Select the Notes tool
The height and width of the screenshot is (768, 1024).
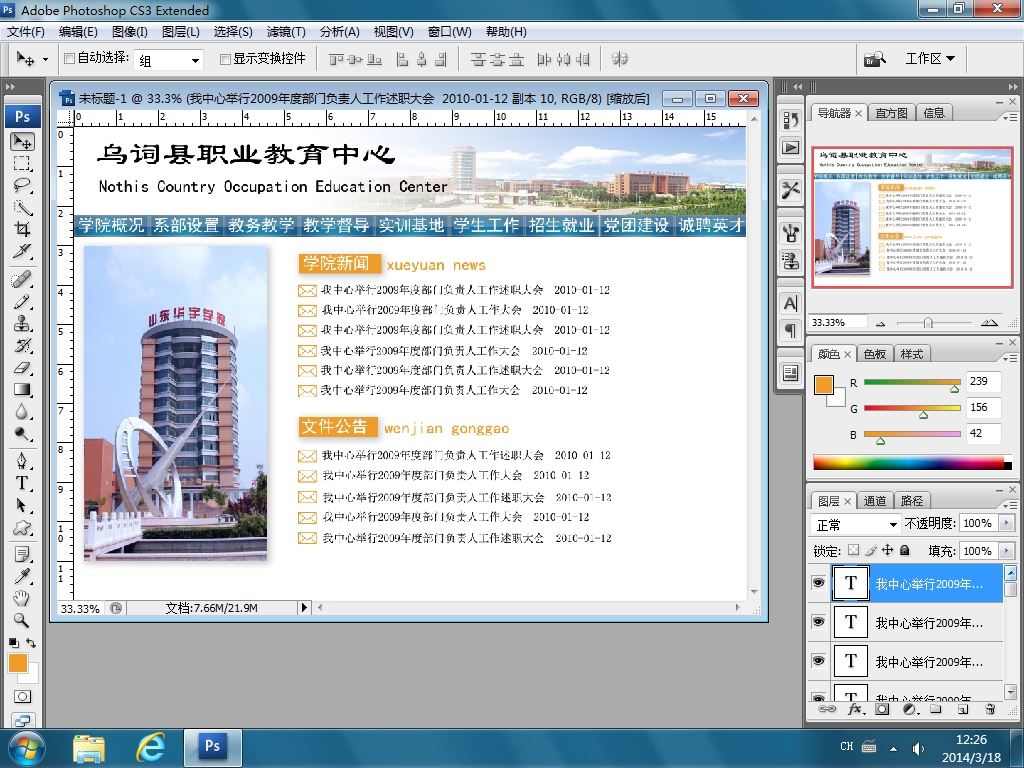click(22, 555)
